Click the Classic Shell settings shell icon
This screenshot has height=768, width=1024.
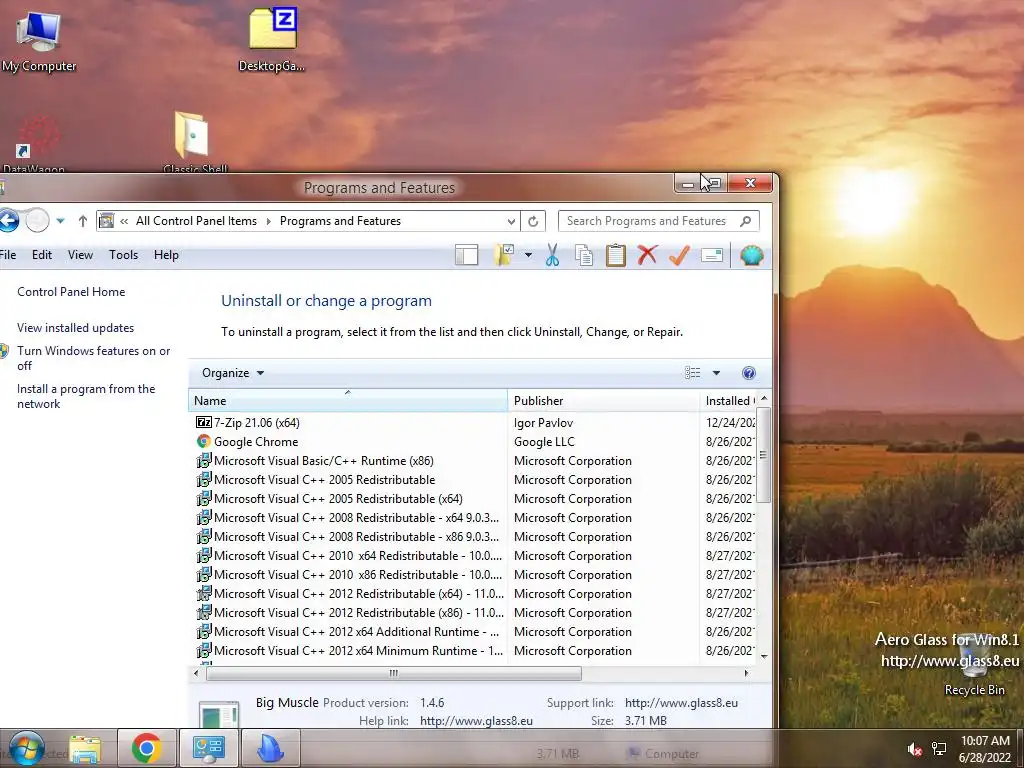(x=752, y=255)
